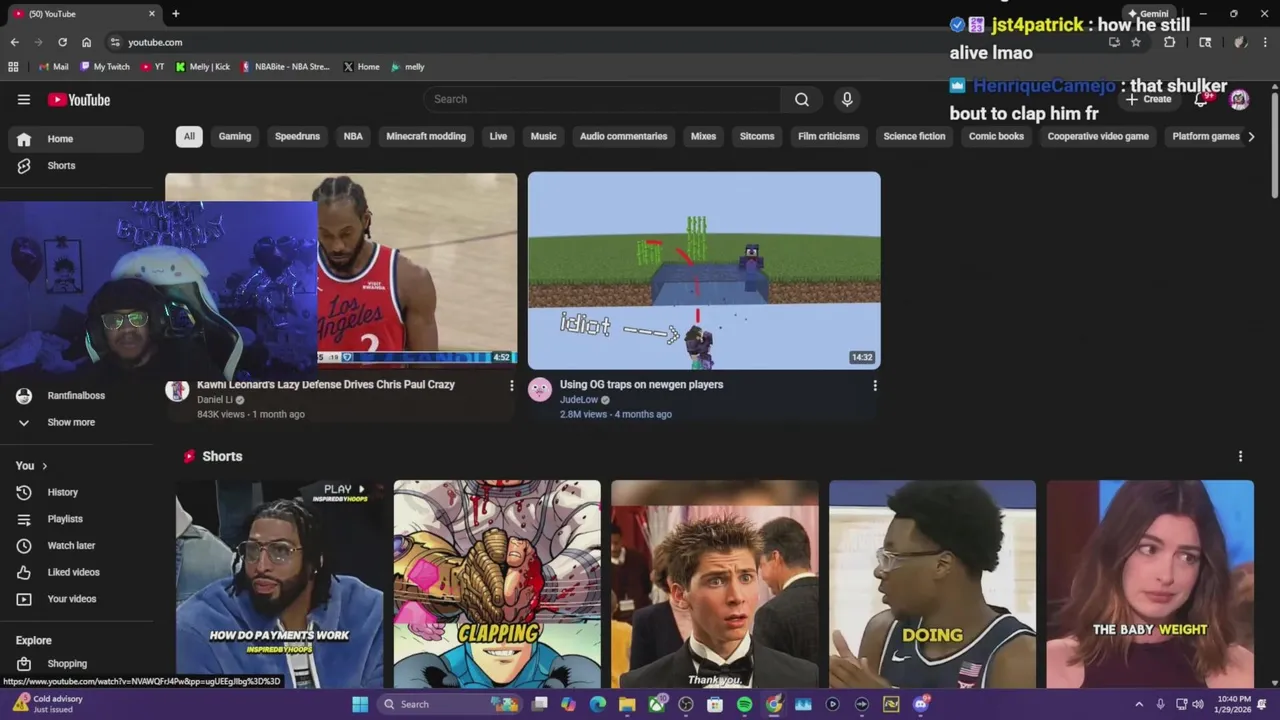
Task: Open the CLAPPING Shorts thumbnail
Action: pyautogui.click(x=497, y=584)
